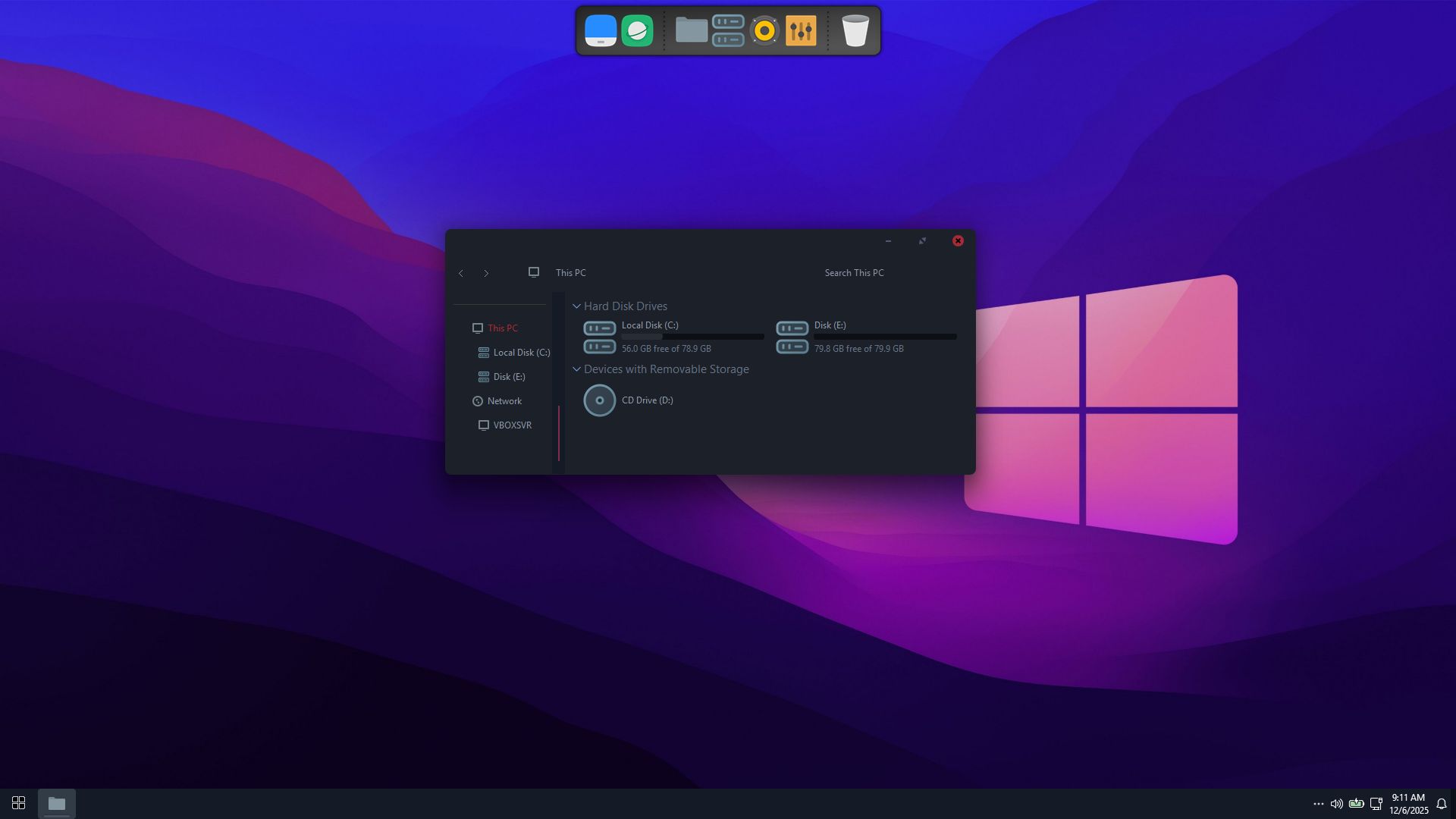
Task: Launch the yellow speaker music app
Action: click(x=764, y=31)
